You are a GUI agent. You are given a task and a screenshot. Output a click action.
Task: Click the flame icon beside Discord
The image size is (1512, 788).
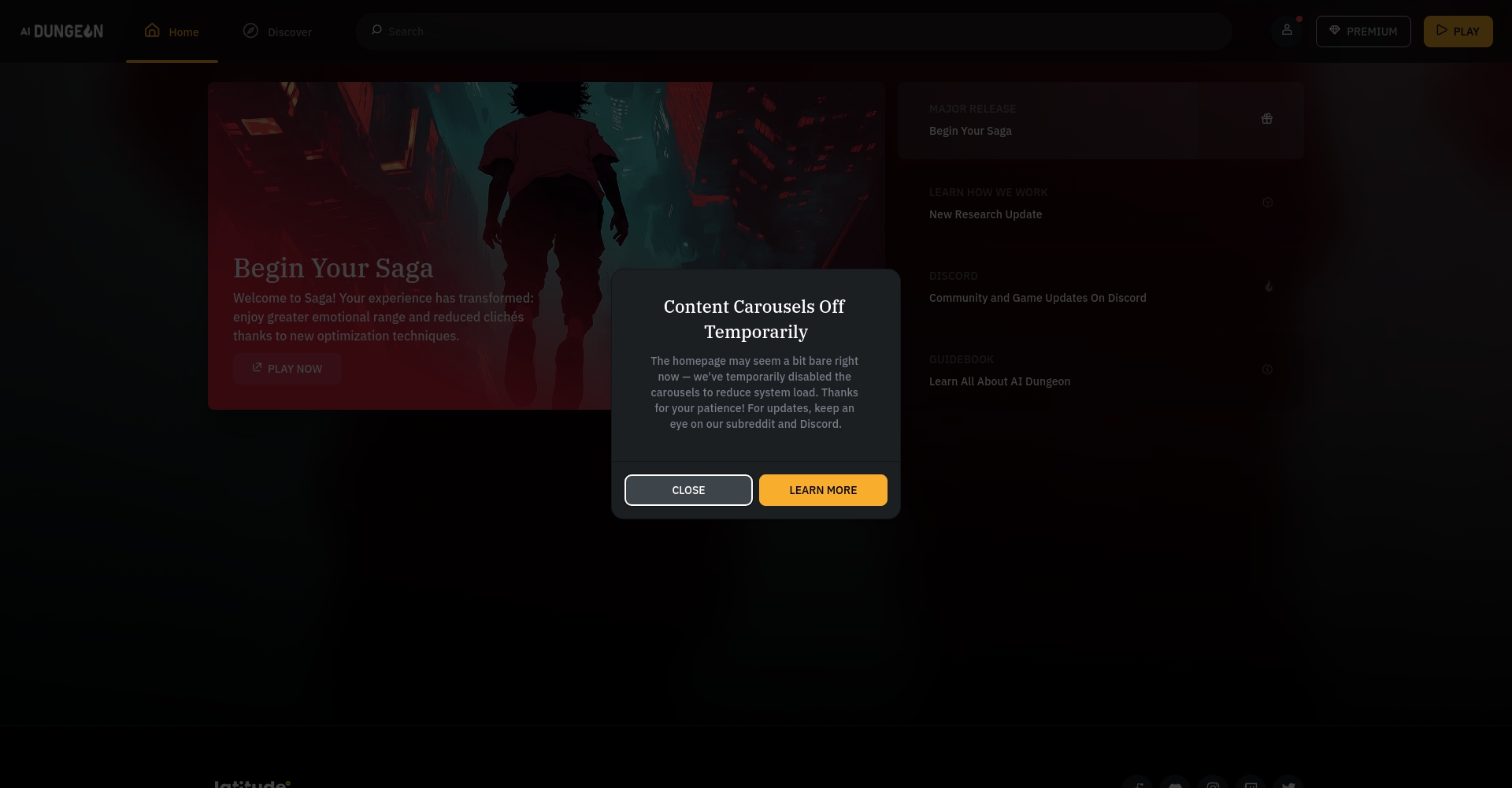click(1268, 286)
